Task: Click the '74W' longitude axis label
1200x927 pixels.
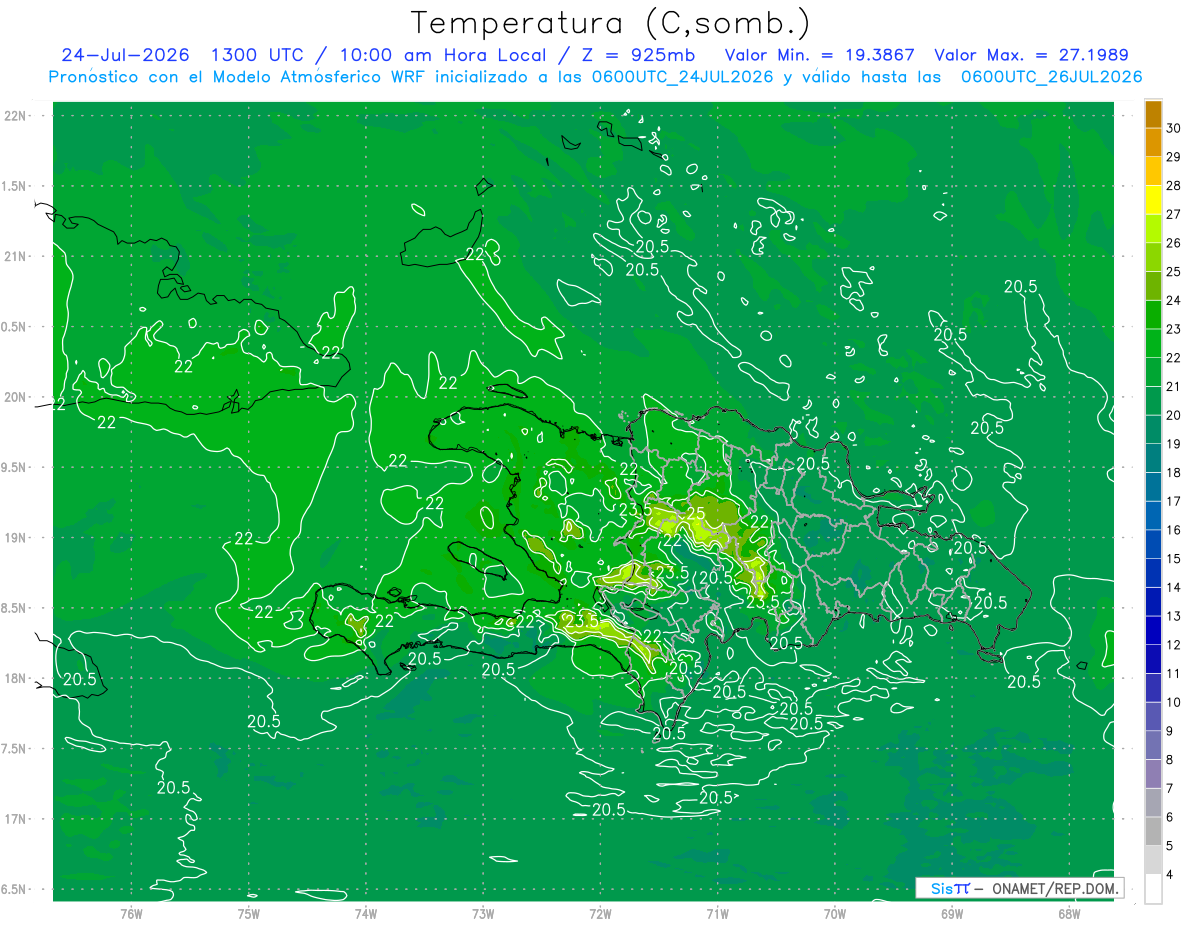Action: pos(365,913)
